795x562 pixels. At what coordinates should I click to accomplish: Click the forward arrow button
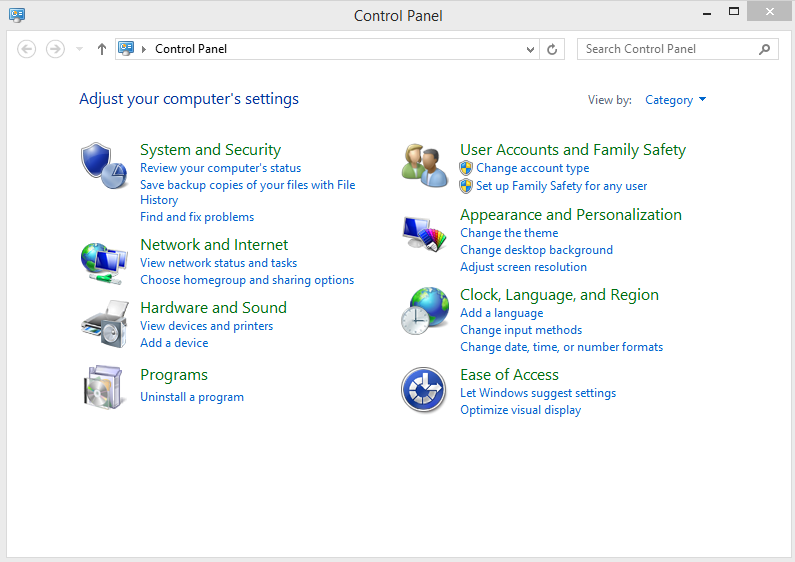pyautogui.click(x=55, y=49)
